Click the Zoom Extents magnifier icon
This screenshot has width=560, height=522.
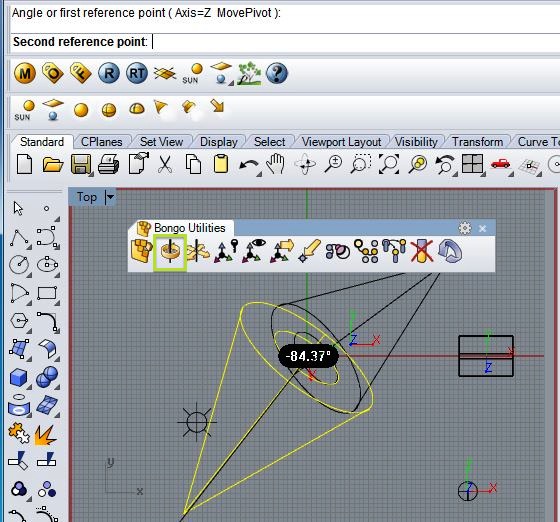tap(389, 164)
